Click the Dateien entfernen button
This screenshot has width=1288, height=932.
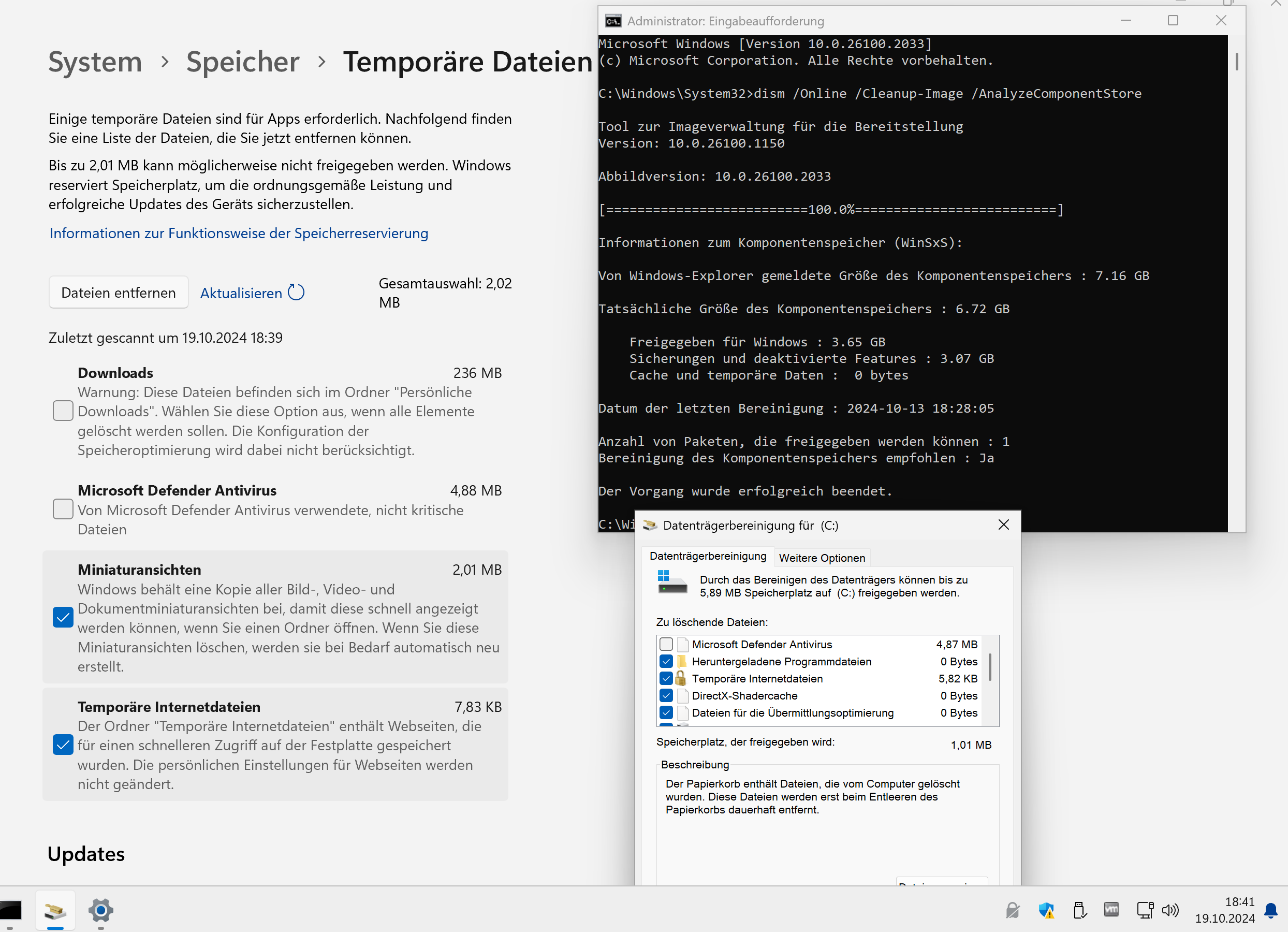click(x=118, y=293)
